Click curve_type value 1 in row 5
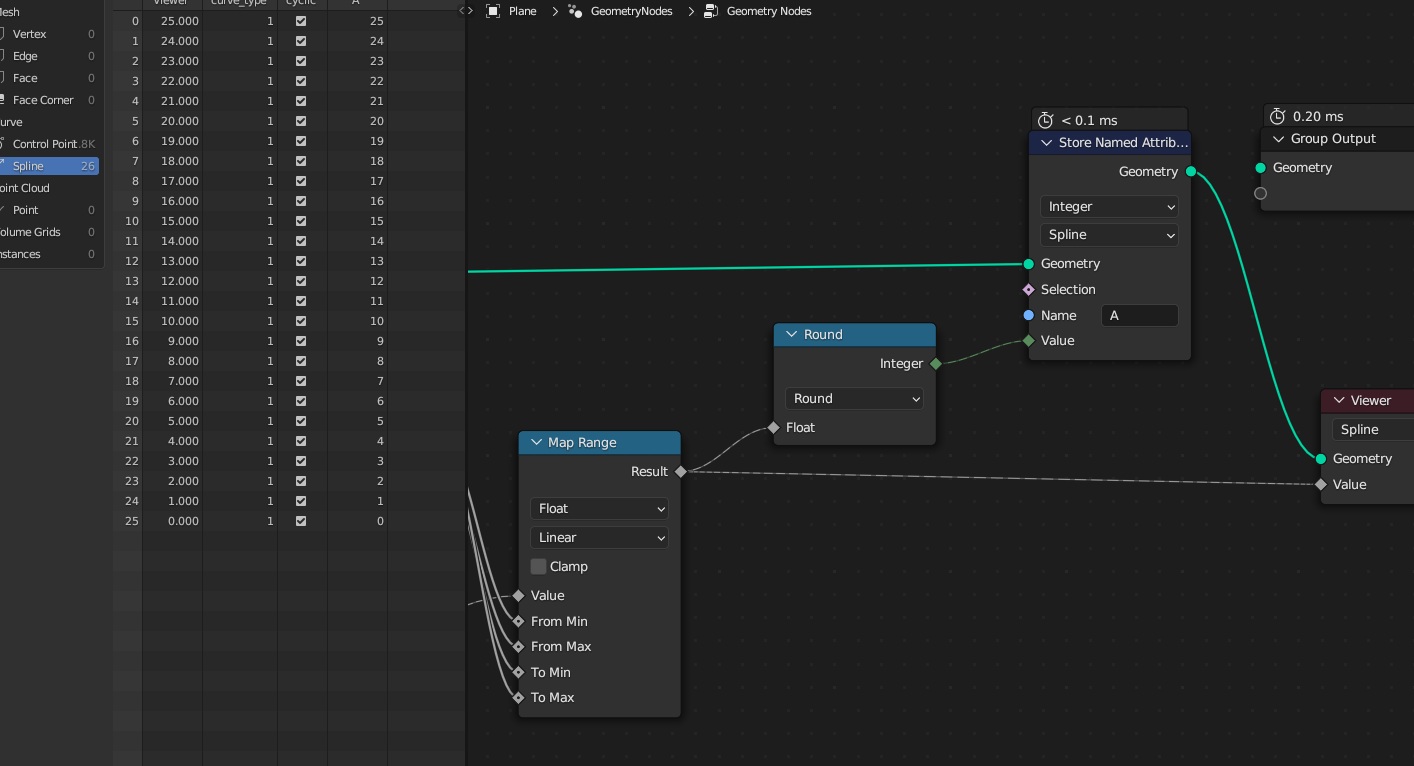 tap(240, 121)
